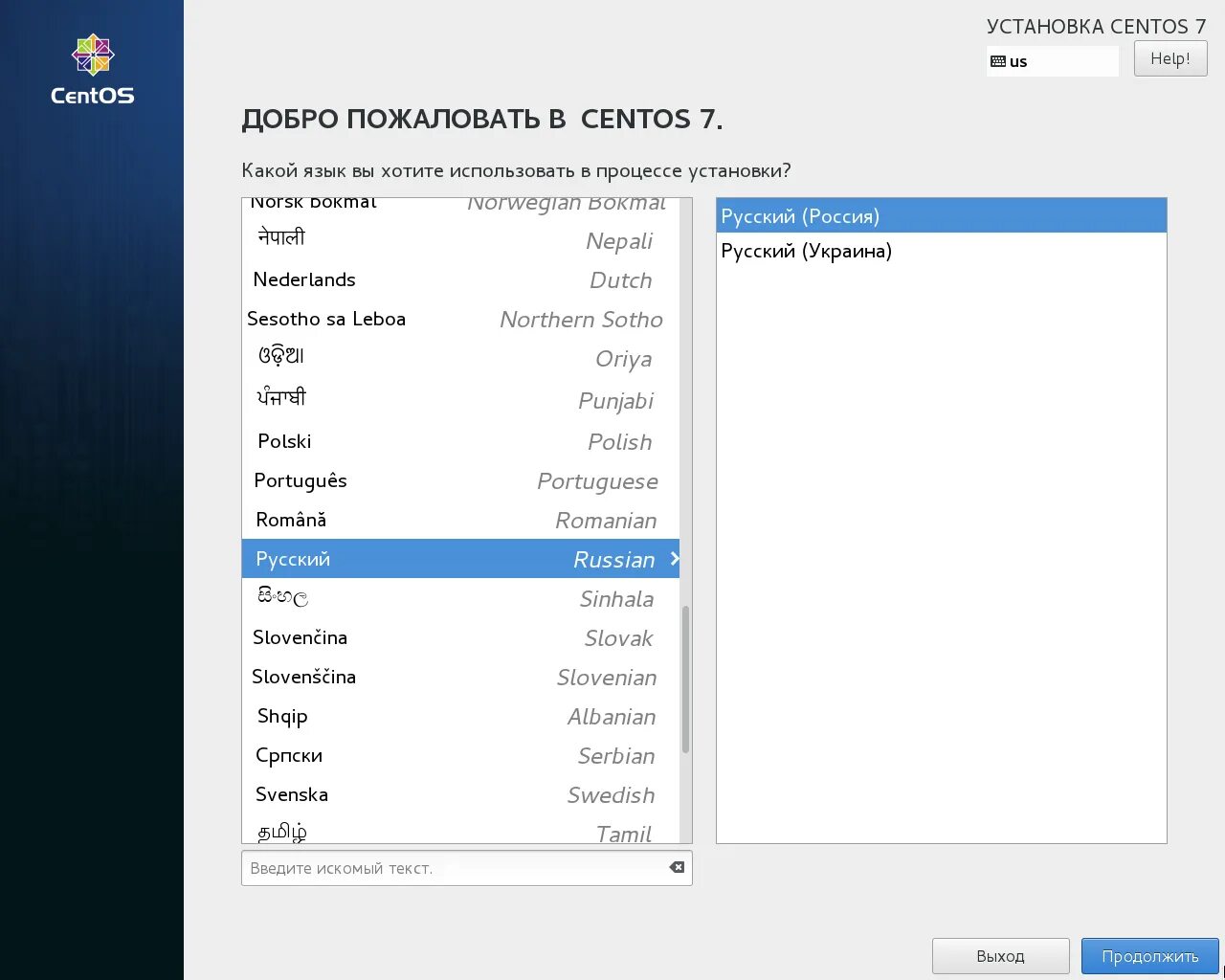This screenshot has width=1225, height=980.
Task: Select Sesotho sa Leboa language
Action: pyautogui.click(x=460, y=319)
